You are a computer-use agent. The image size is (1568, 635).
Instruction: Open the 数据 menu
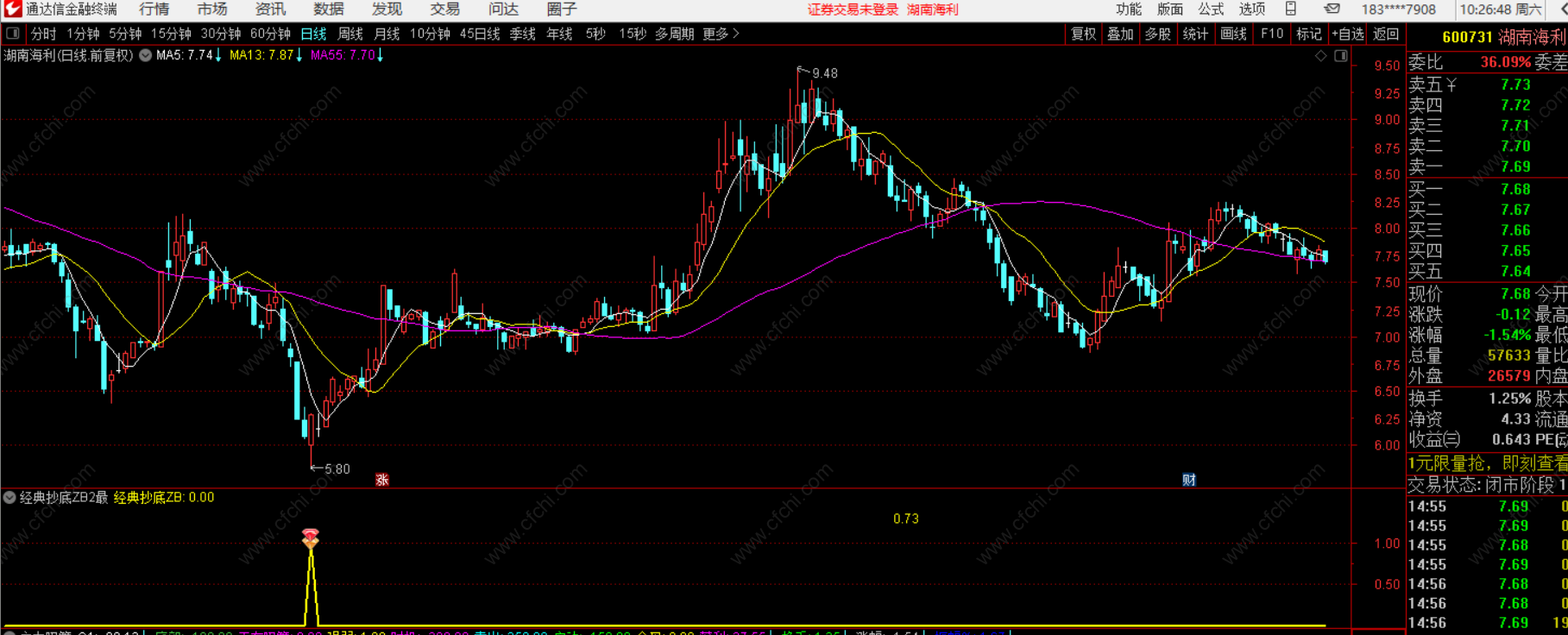(x=329, y=9)
